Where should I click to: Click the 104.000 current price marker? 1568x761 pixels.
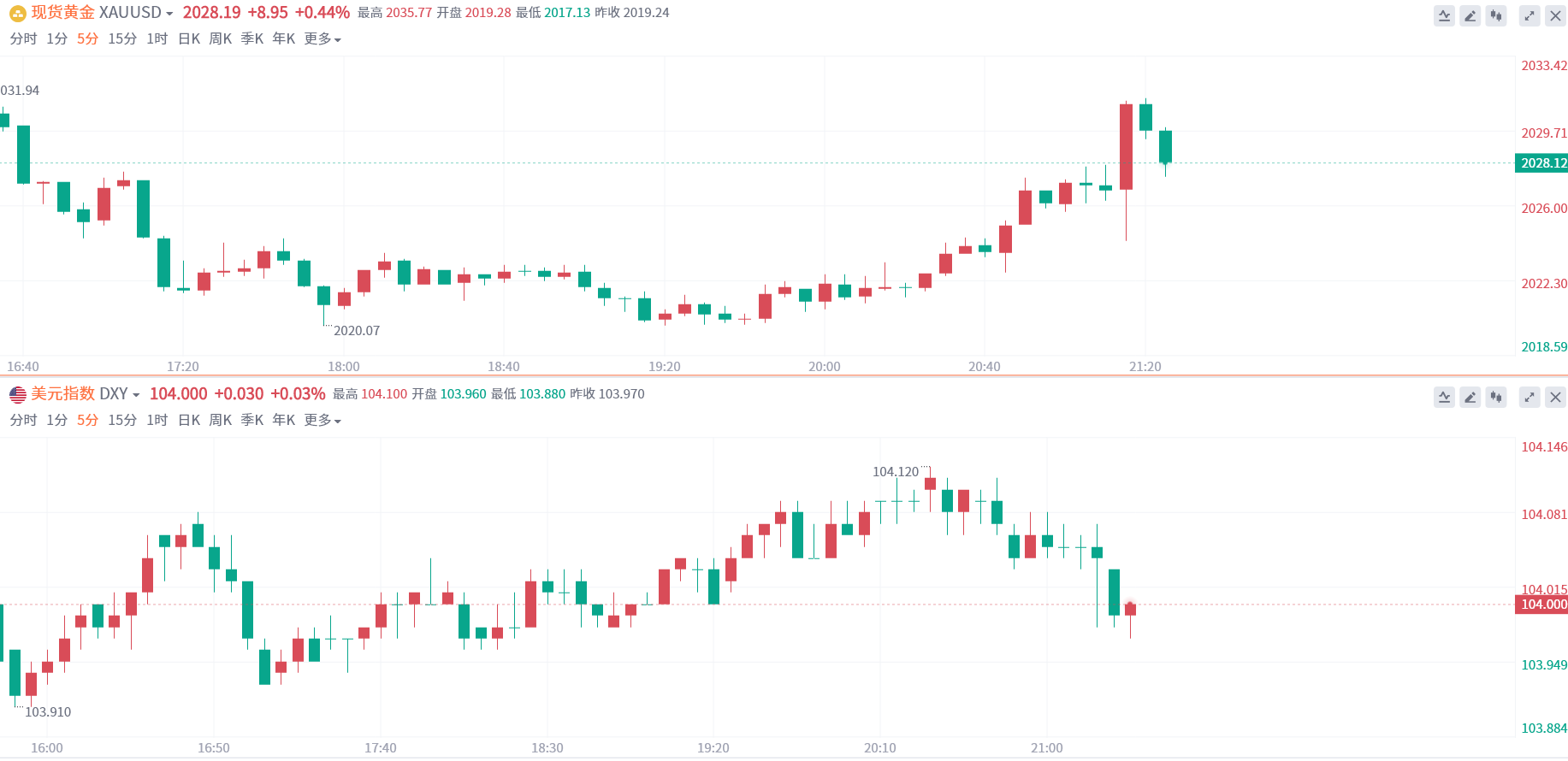1541,605
